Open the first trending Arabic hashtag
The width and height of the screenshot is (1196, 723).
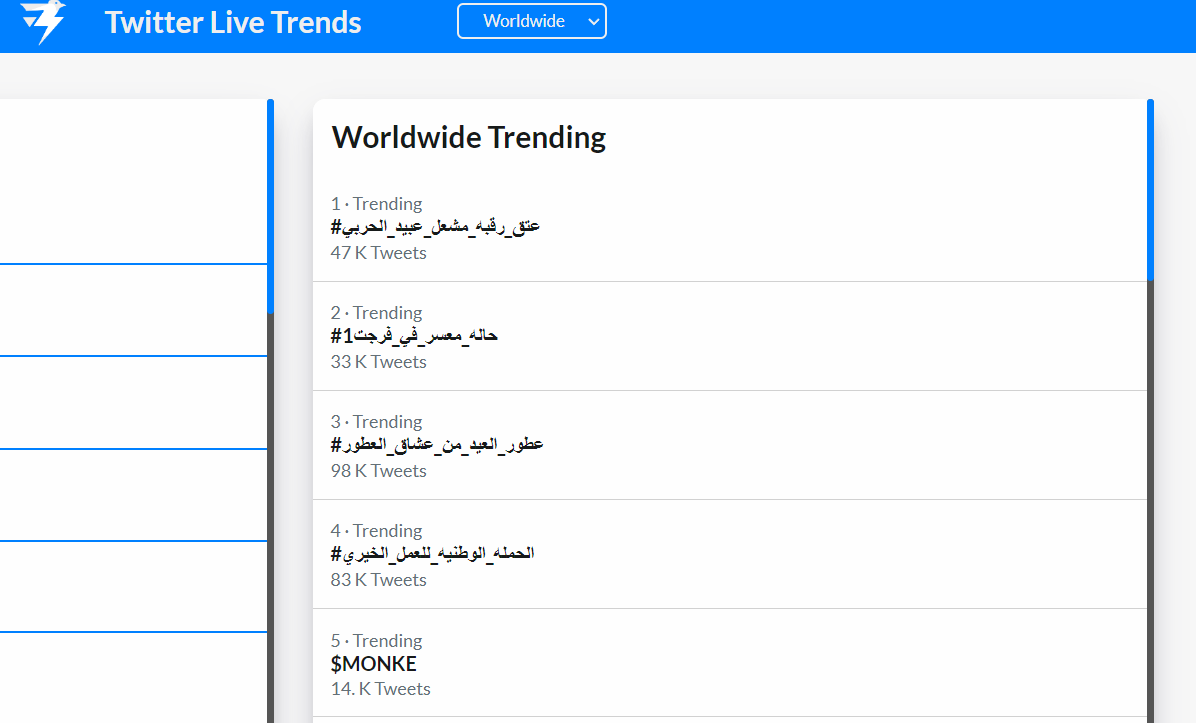tap(435, 227)
